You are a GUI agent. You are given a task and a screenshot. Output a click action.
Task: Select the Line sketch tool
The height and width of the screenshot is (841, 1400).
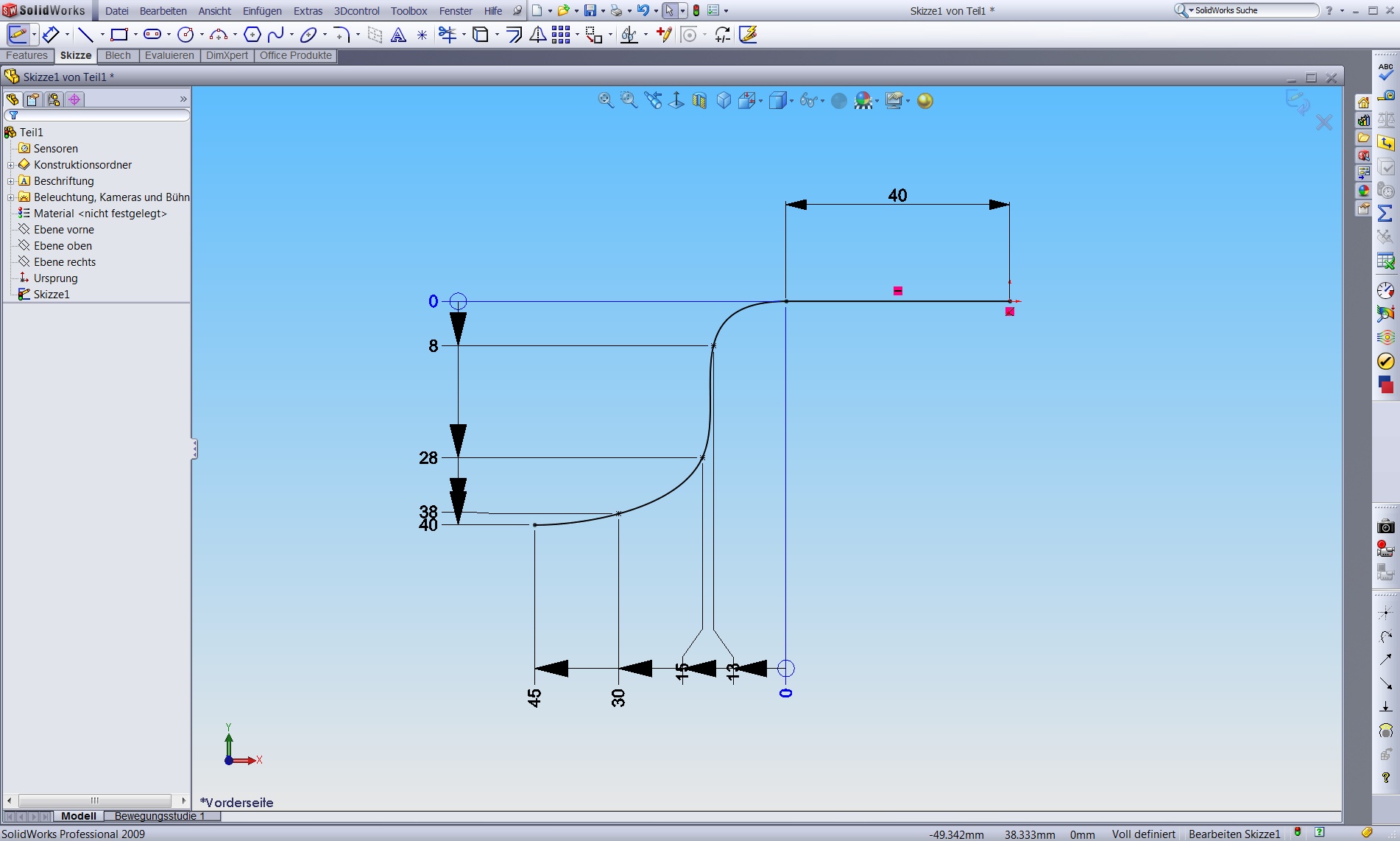(x=85, y=35)
